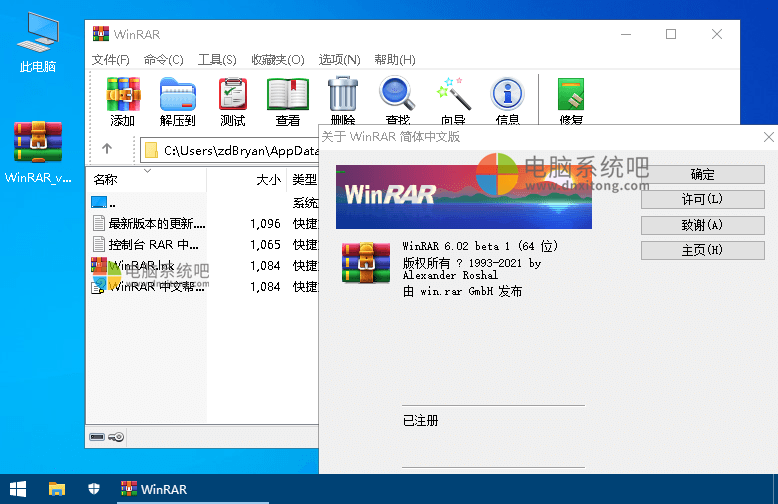Image resolution: width=778 pixels, height=504 pixels.
Task: Open File Explorer from the taskbar
Action: click(x=57, y=489)
